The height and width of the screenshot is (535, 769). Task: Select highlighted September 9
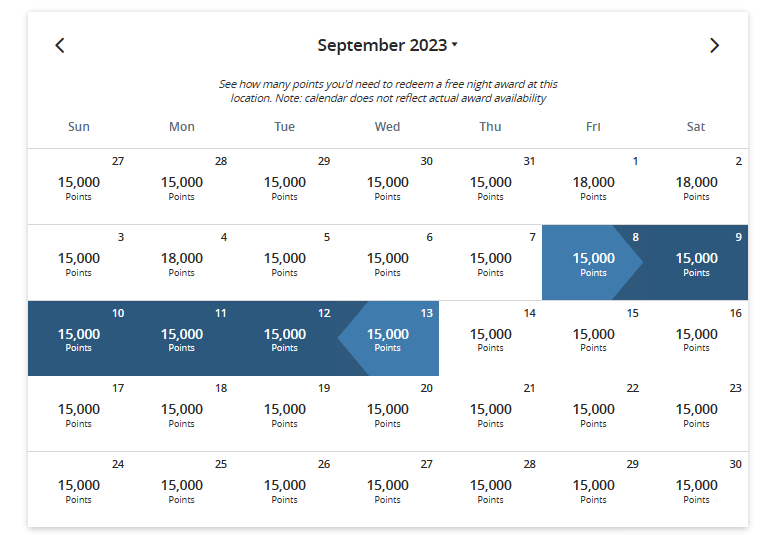click(696, 263)
